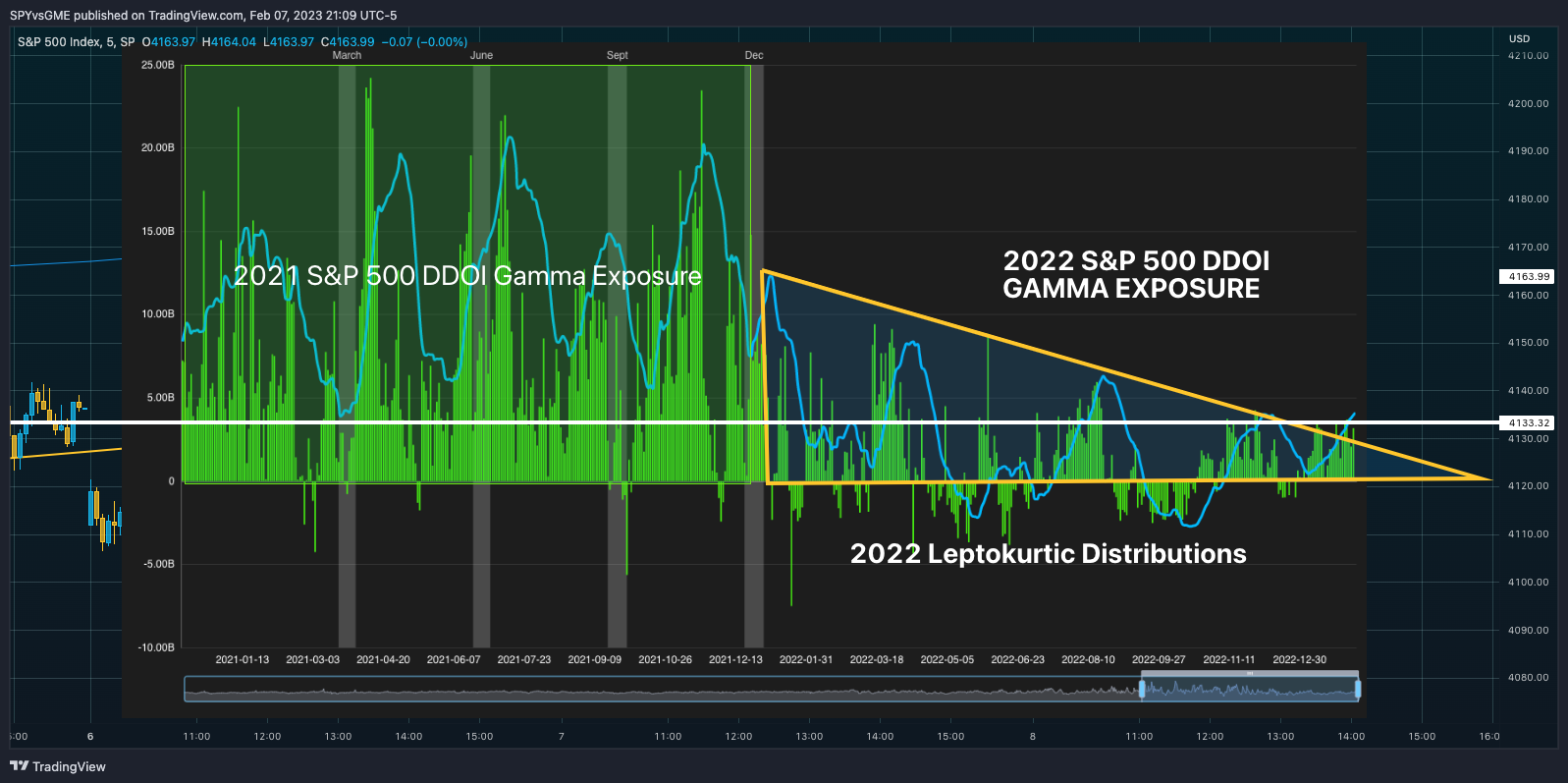The height and width of the screenshot is (783, 1568).
Task: Click the 2021-07-23 date label
Action: tap(524, 659)
